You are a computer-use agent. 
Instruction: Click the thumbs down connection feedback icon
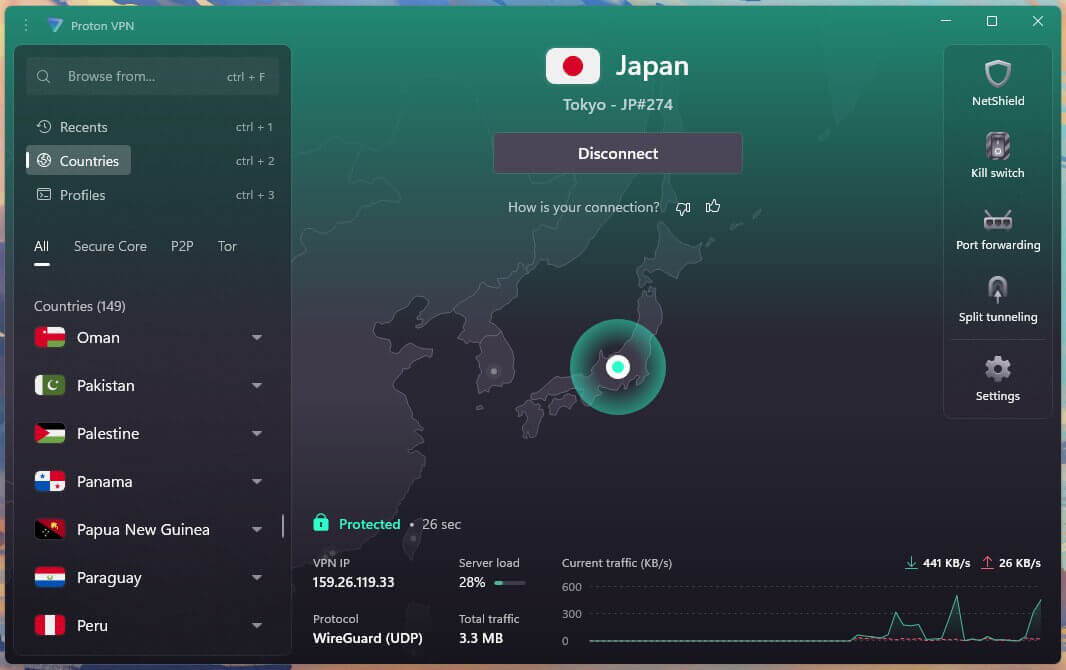[683, 208]
